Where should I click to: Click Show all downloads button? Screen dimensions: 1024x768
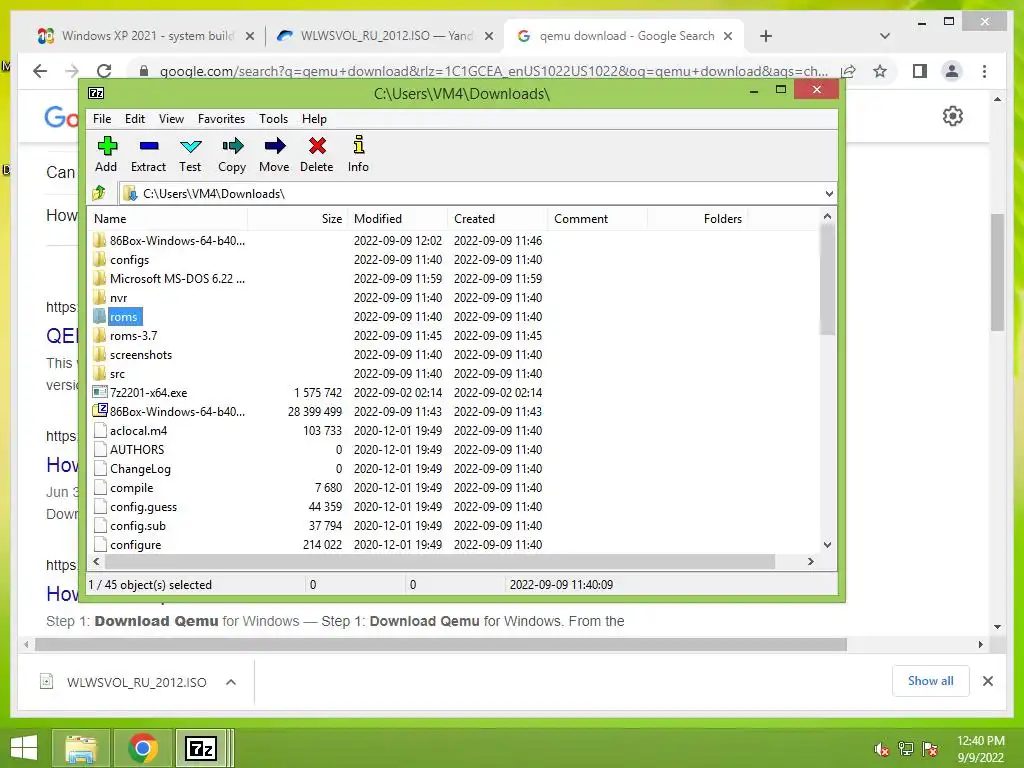pos(931,681)
